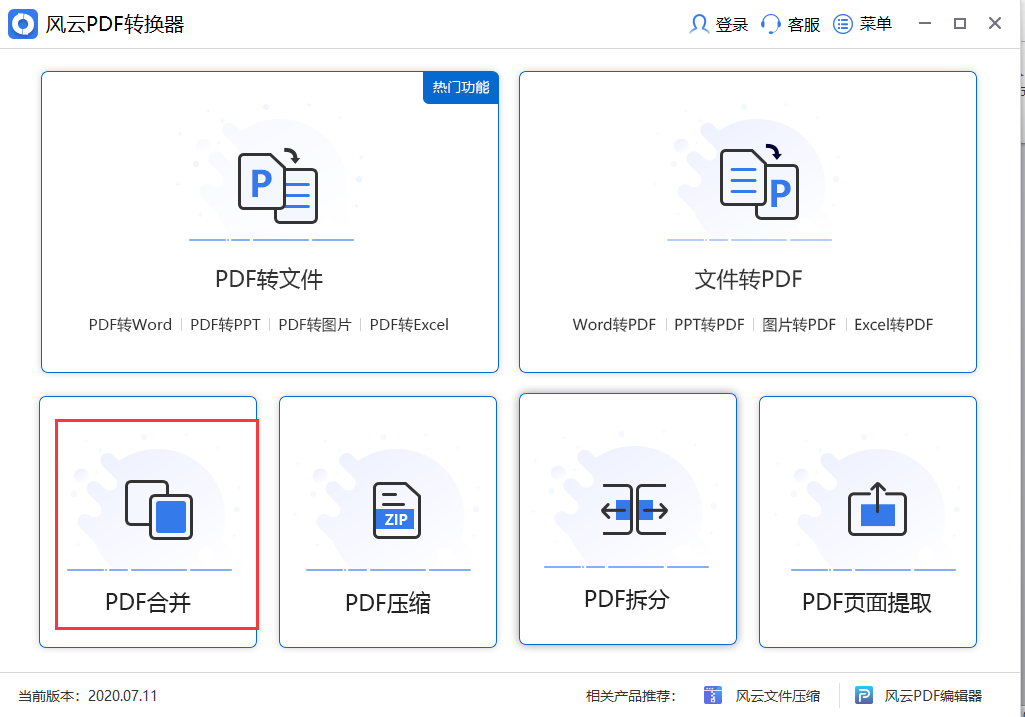
Task: Open the 风云文件压缩 product link
Action: click(777, 696)
